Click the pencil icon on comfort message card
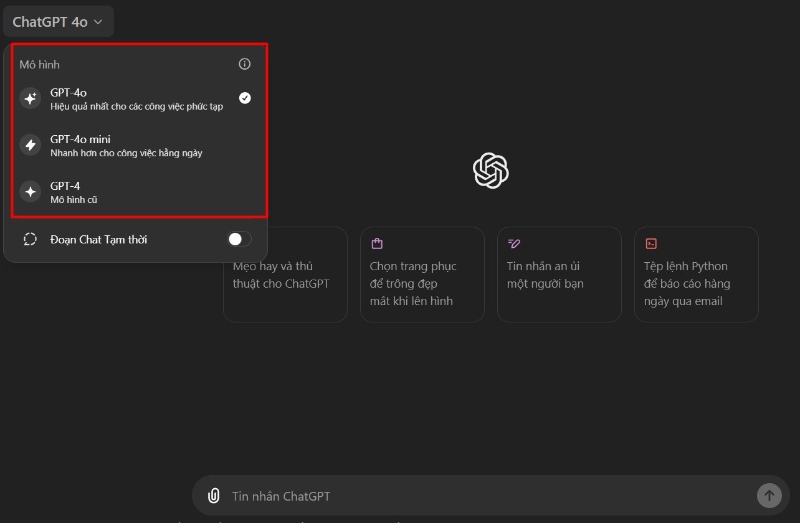 click(x=514, y=243)
